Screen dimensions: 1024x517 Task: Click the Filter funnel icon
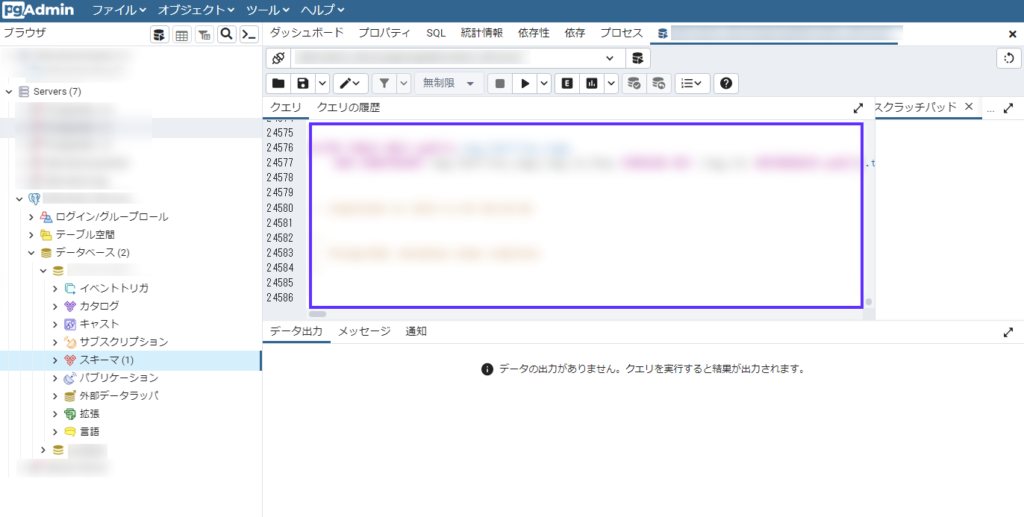tap(385, 84)
